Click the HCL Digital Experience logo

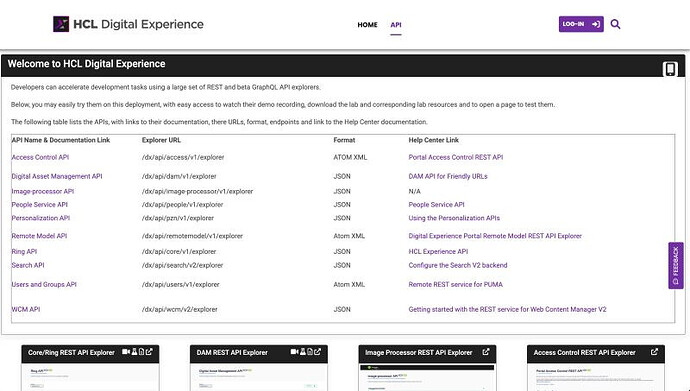(128, 24)
